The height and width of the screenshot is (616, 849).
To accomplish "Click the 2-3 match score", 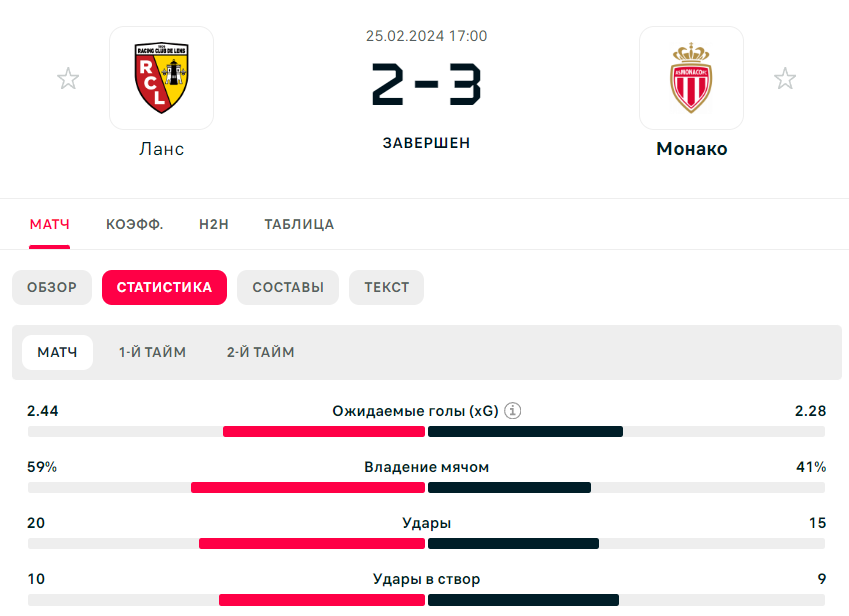I will pos(427,84).
